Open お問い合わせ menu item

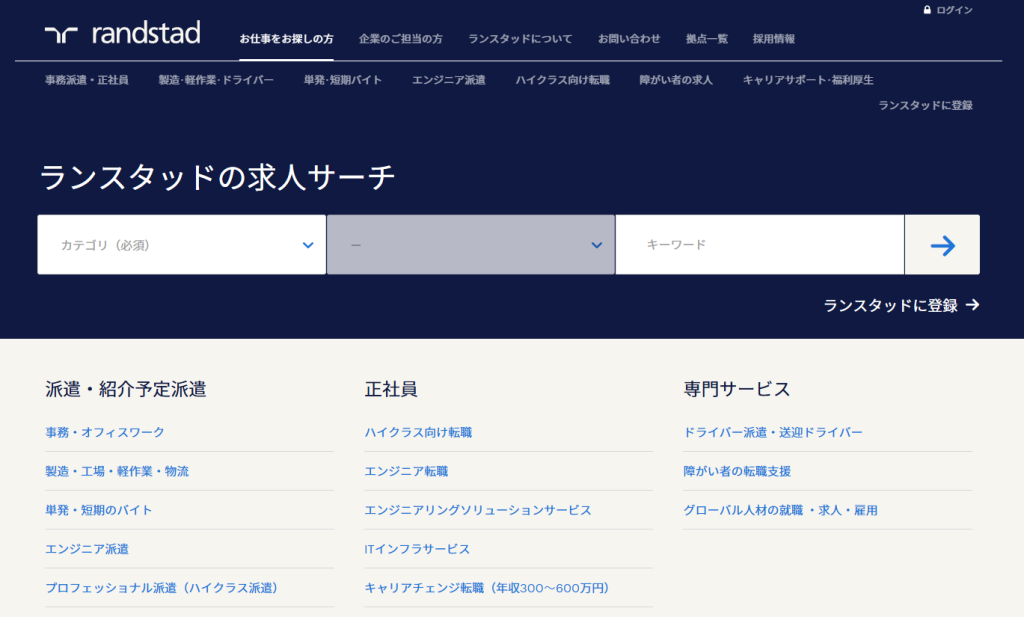click(629, 39)
